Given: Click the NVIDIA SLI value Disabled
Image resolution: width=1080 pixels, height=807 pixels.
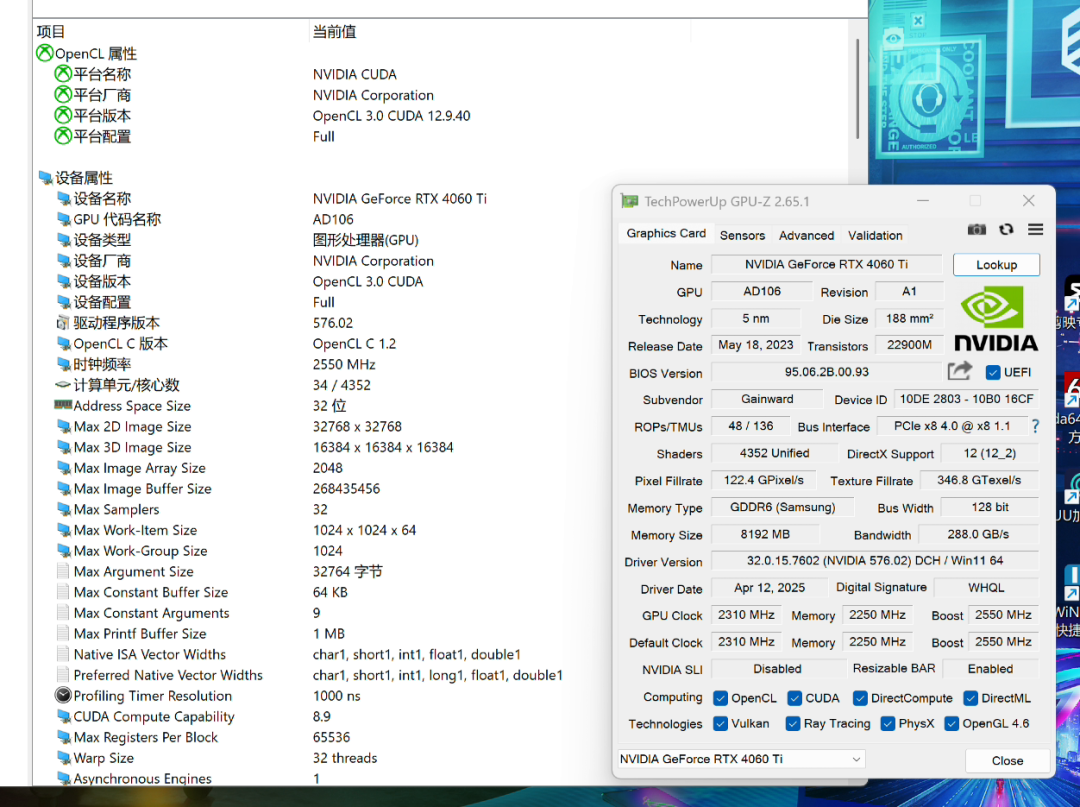Looking at the screenshot, I should pyautogui.click(x=777, y=669).
